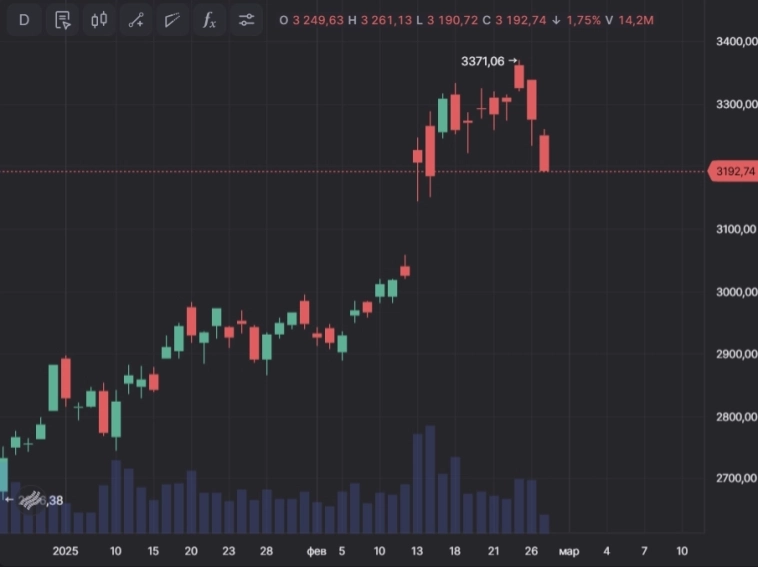Click the 28 date axis label
The height and width of the screenshot is (567, 758).
click(x=266, y=551)
